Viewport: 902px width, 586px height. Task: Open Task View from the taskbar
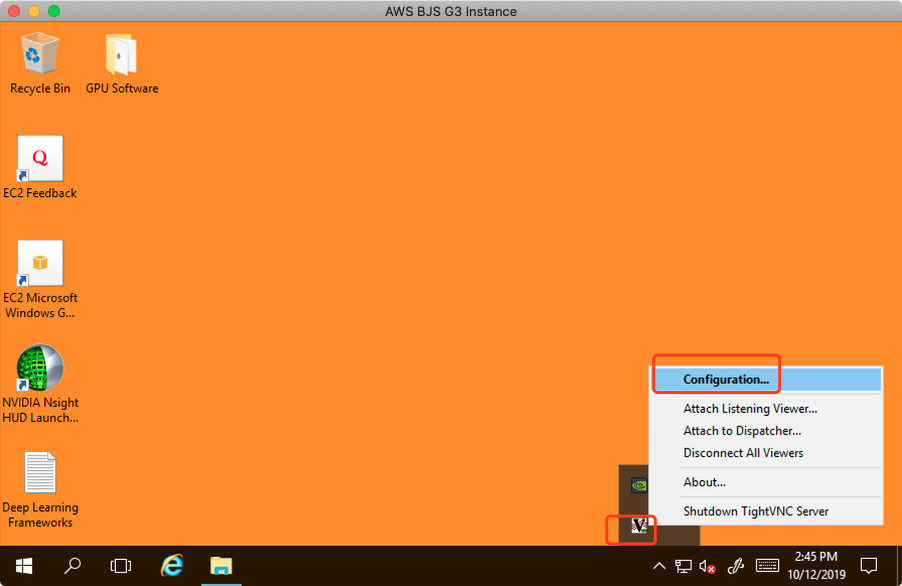121,566
